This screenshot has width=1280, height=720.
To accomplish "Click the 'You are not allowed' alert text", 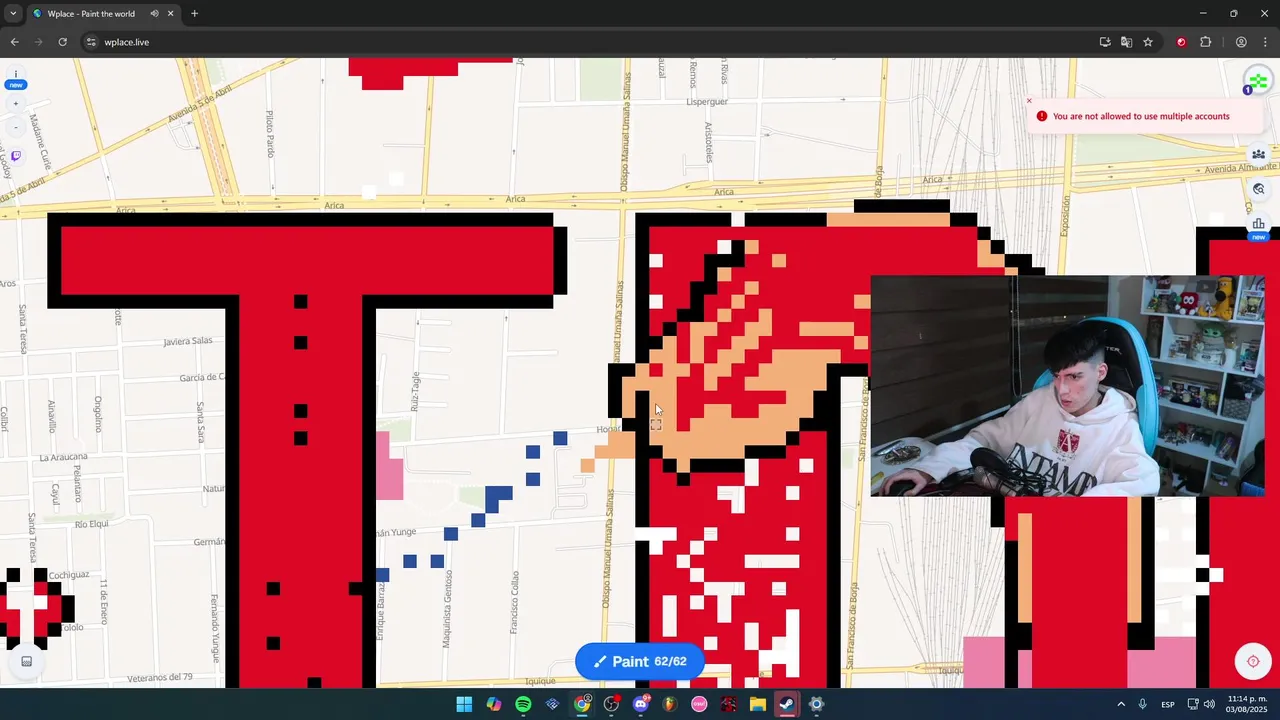I will (x=1141, y=116).
